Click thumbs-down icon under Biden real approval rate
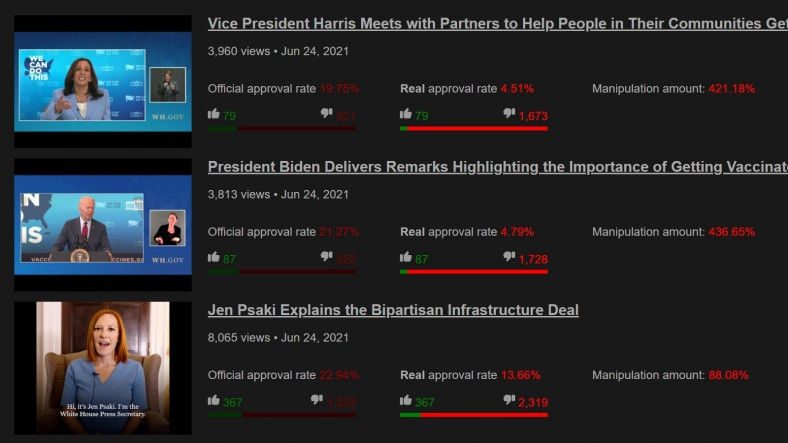 coord(509,257)
